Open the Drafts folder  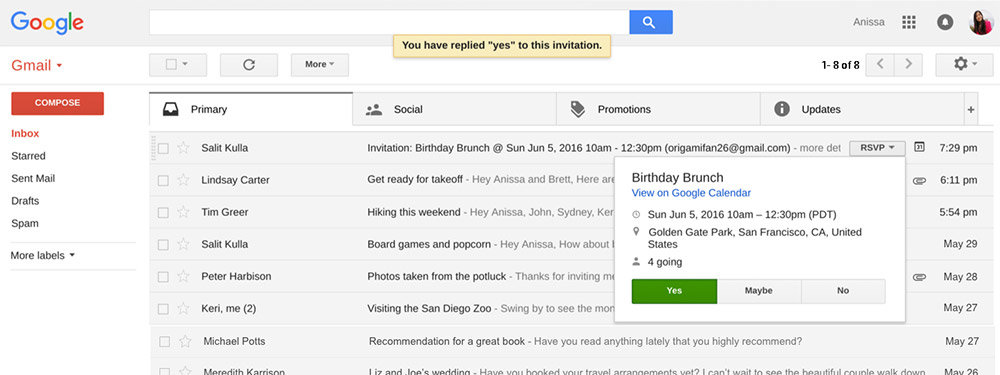click(x=25, y=201)
